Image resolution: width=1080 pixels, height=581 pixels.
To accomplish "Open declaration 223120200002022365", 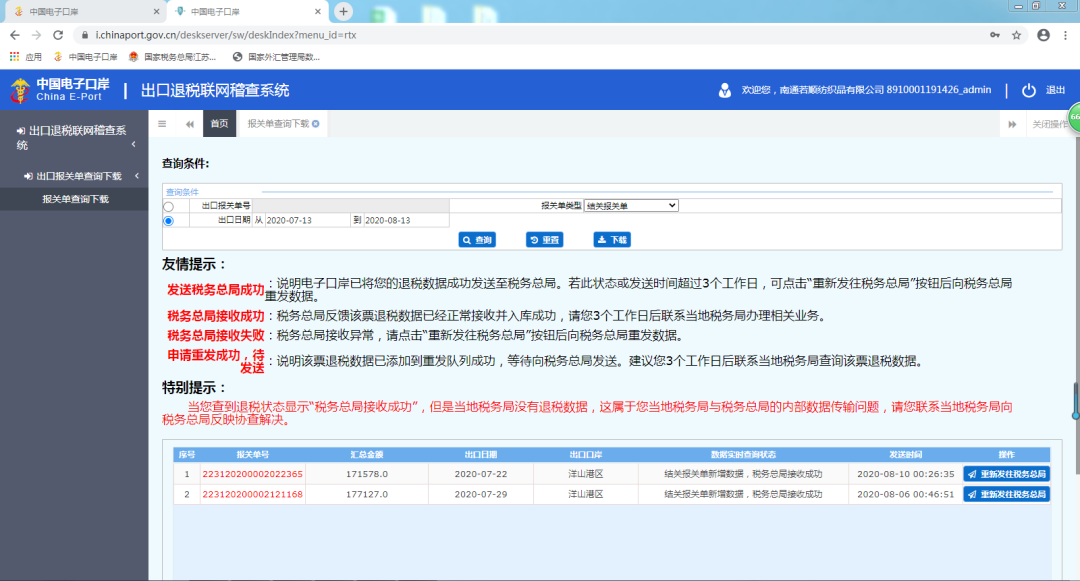I will coord(252,474).
